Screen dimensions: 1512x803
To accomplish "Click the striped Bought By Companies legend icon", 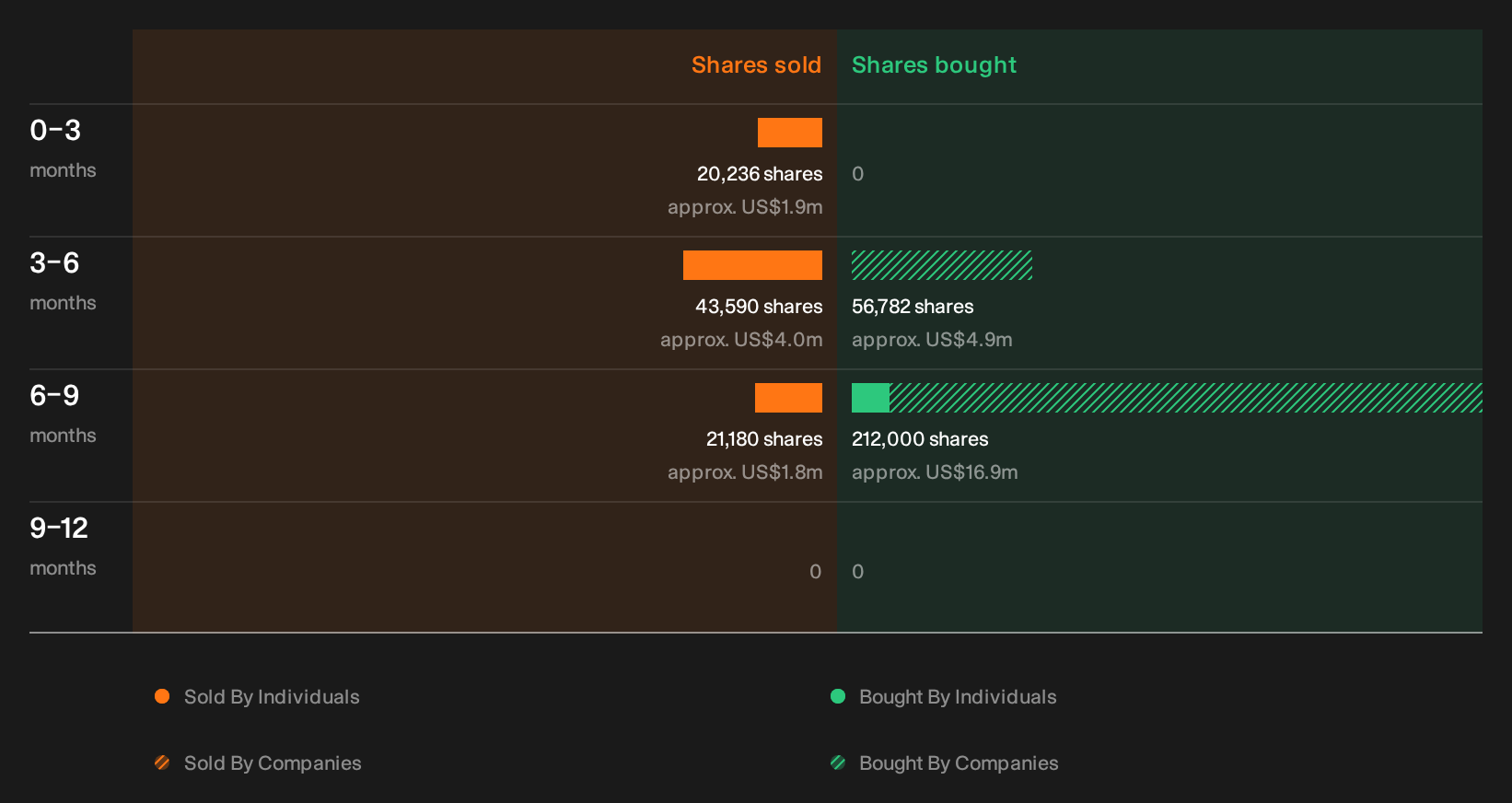I will tap(838, 762).
